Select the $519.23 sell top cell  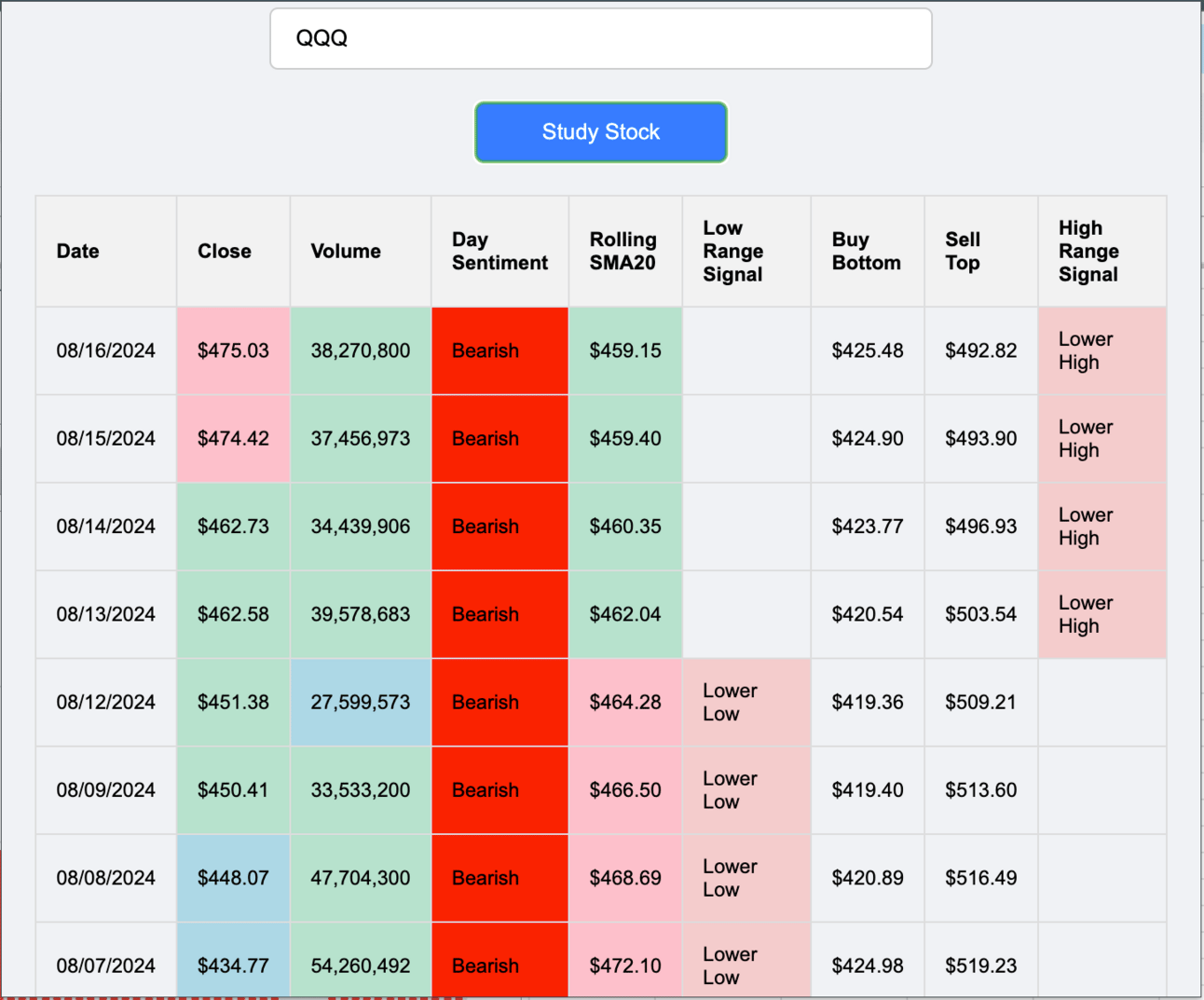point(981,962)
